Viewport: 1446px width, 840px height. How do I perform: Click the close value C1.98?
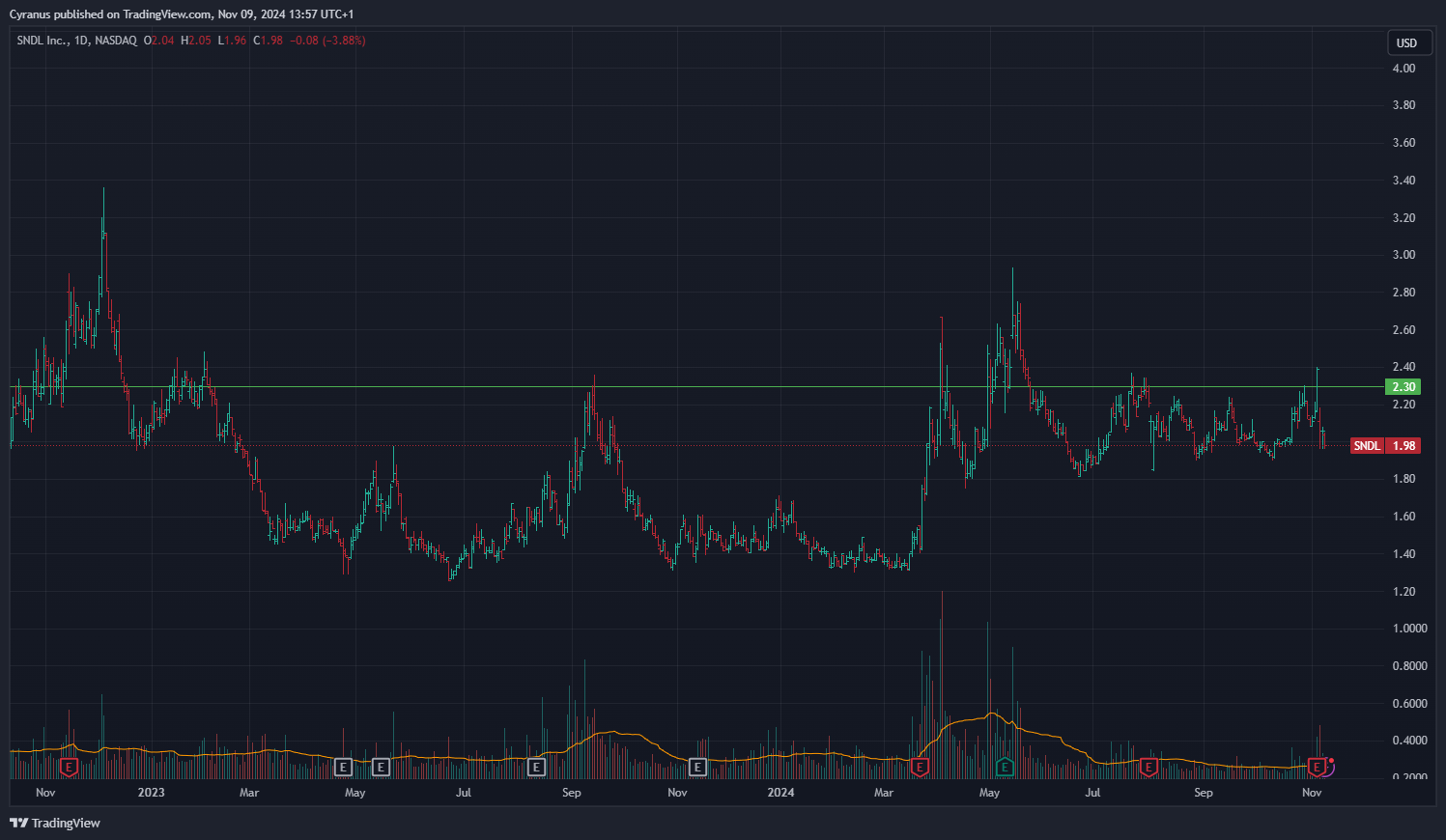[268, 41]
